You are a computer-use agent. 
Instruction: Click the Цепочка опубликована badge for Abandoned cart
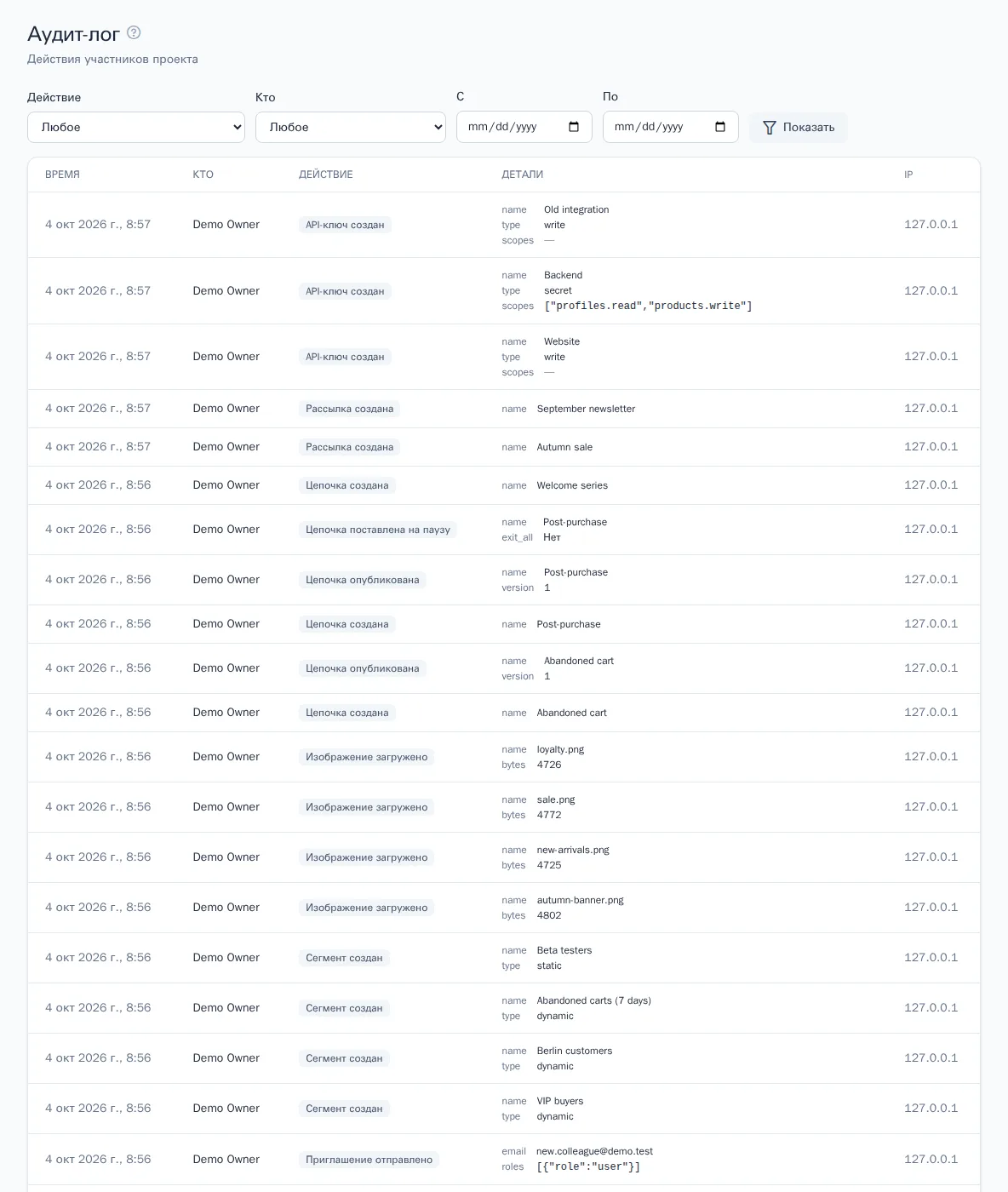[363, 668]
